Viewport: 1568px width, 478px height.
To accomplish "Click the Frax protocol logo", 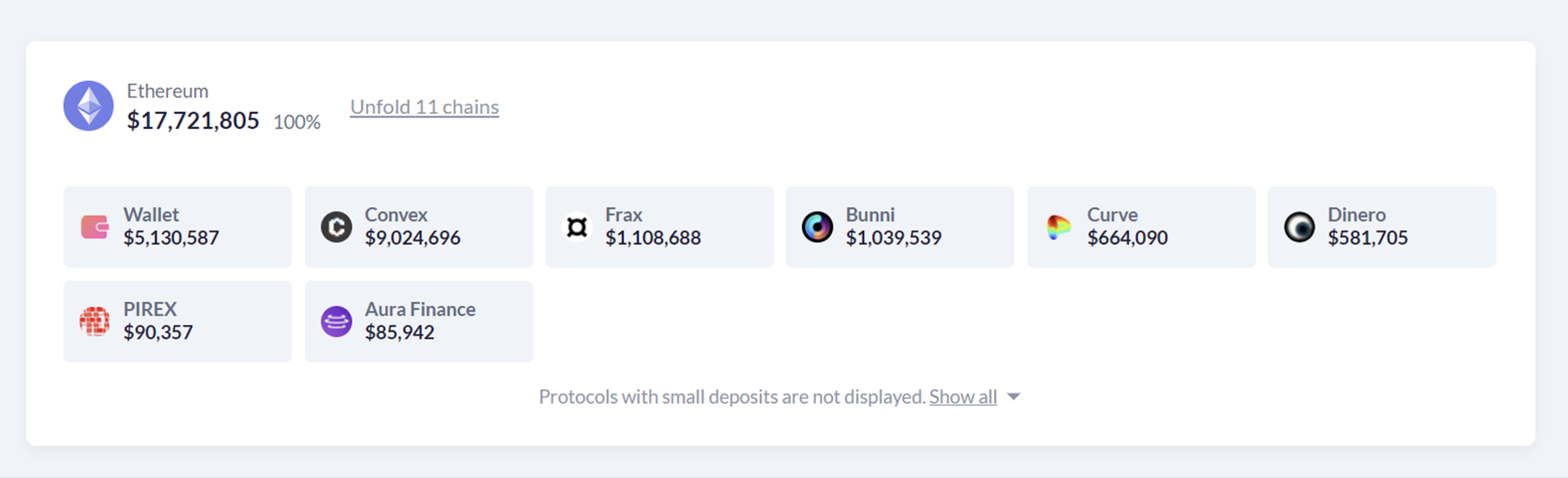I will click(577, 227).
